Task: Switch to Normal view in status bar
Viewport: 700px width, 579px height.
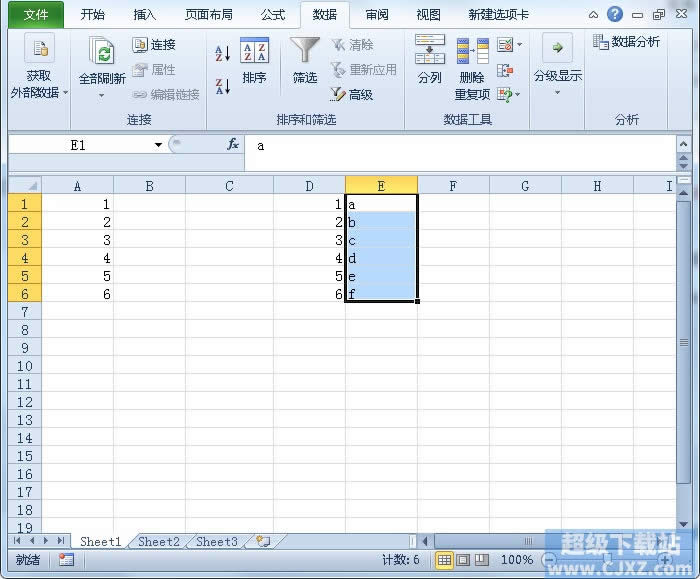Action: 445,560
